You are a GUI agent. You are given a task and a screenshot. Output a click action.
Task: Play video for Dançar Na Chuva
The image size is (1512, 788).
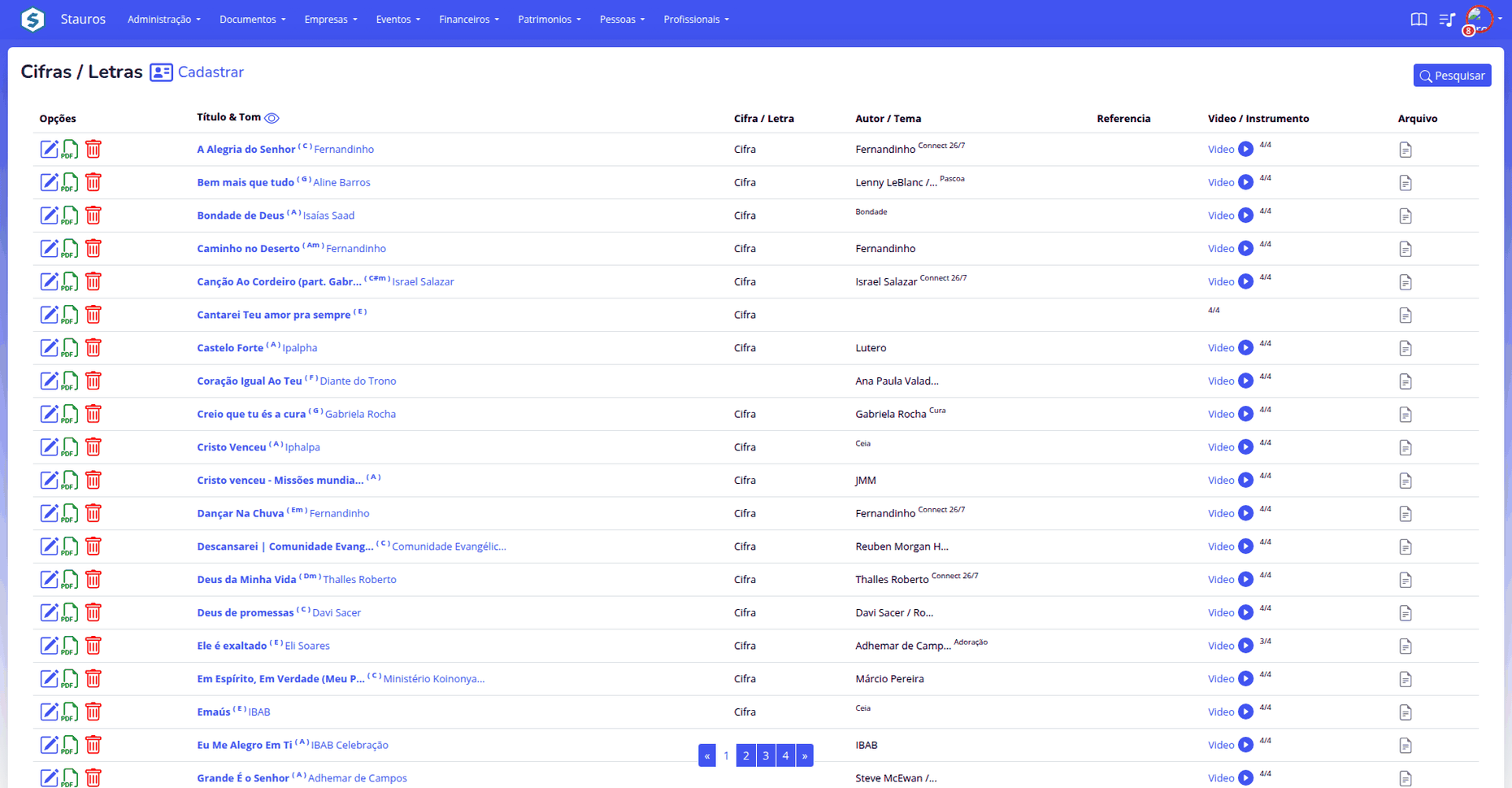pos(1245,513)
